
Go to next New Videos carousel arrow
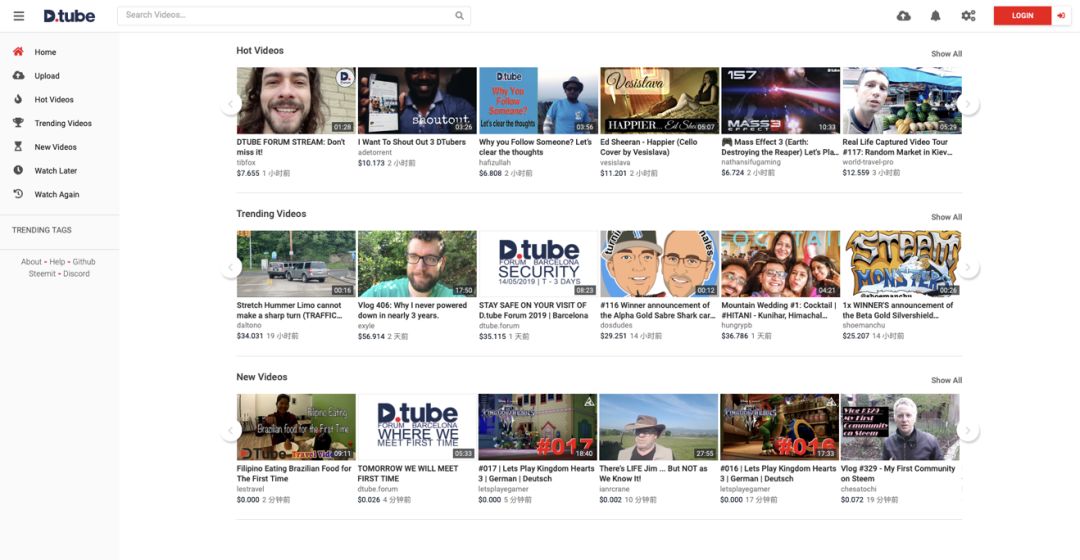[968, 431]
